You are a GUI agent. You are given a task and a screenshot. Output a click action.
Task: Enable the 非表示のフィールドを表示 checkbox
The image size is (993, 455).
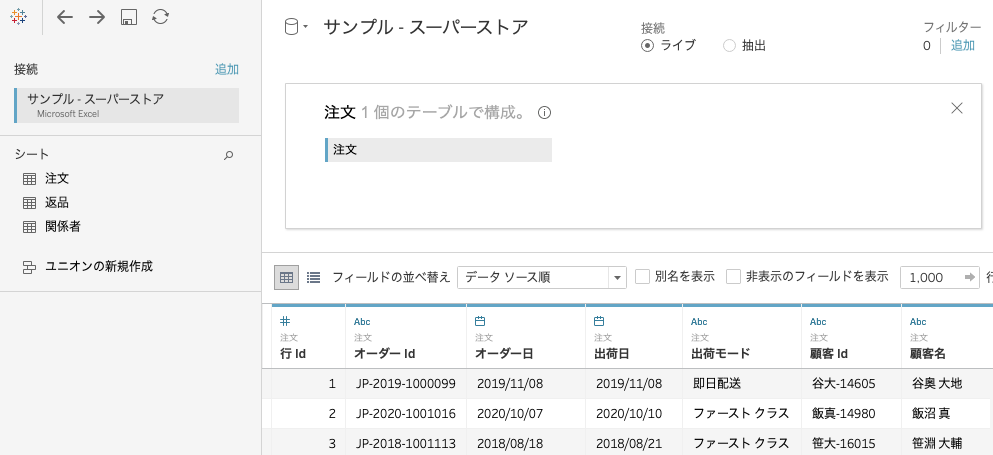[x=733, y=277]
